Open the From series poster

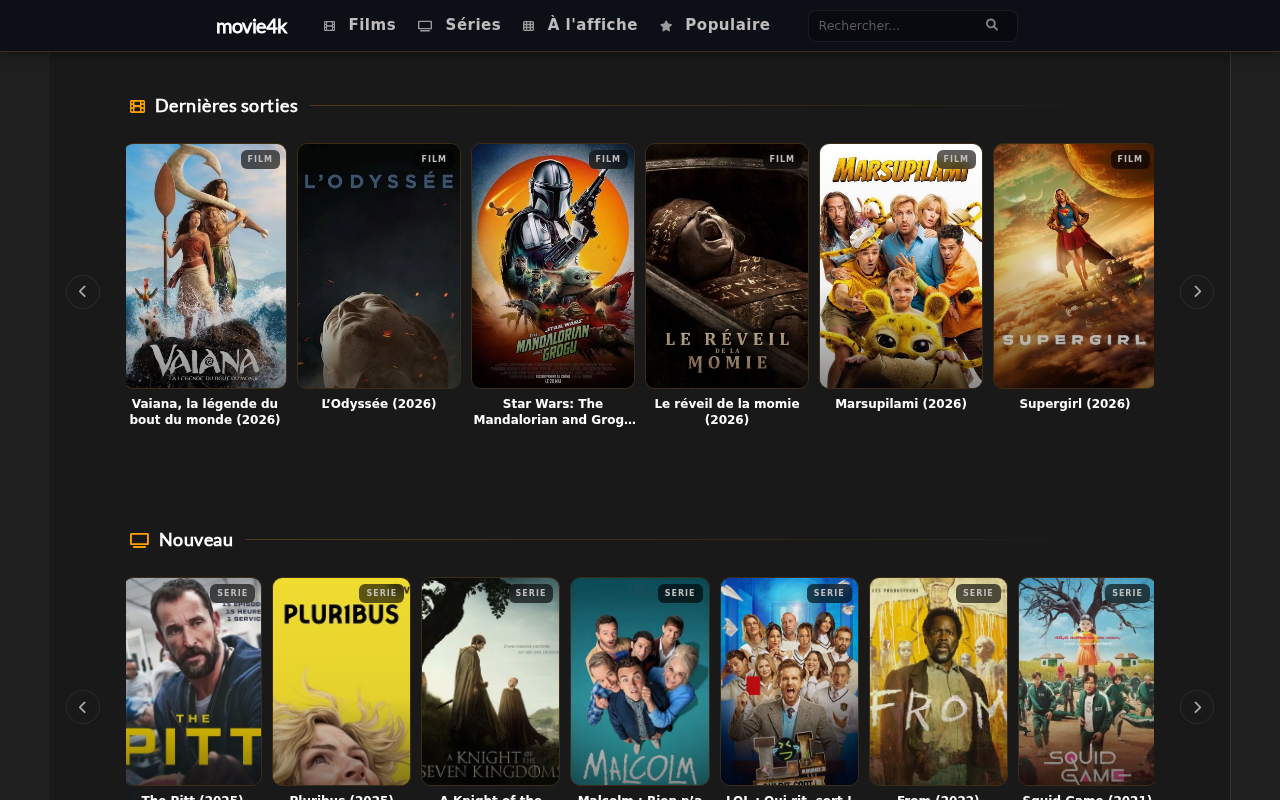click(939, 682)
